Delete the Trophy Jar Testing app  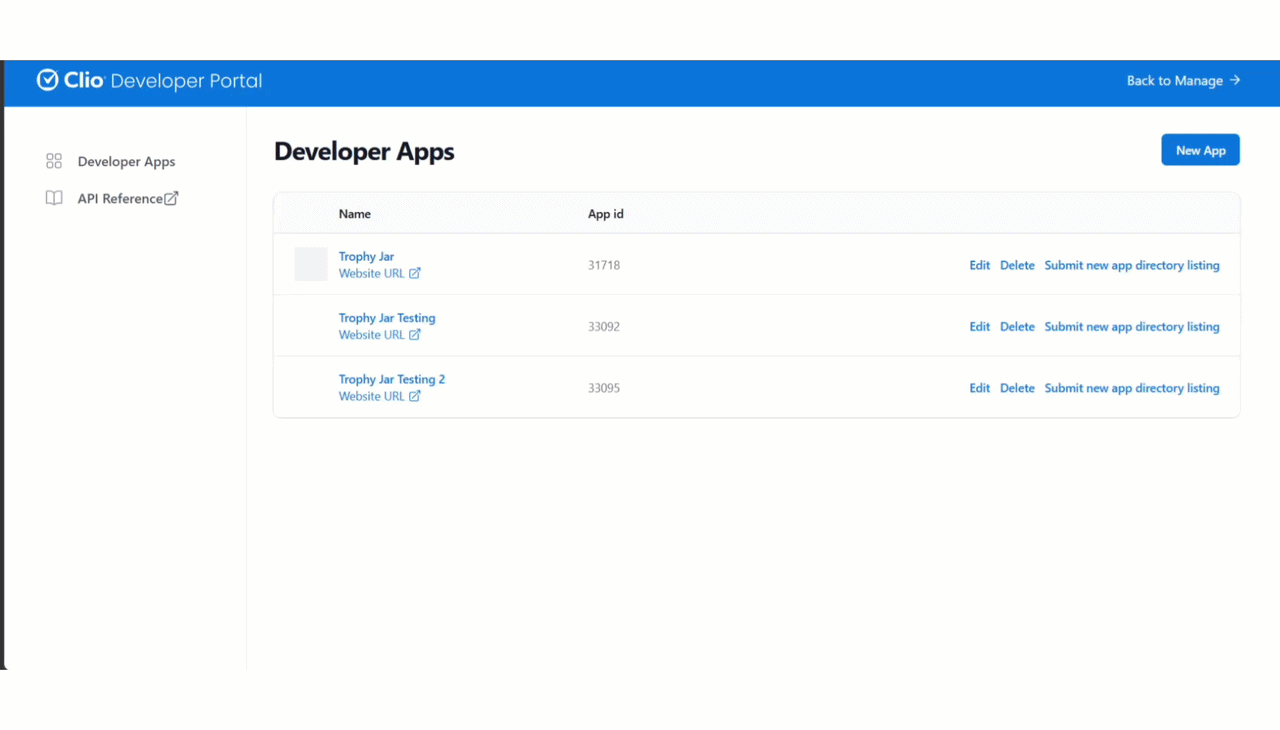[x=1017, y=327]
